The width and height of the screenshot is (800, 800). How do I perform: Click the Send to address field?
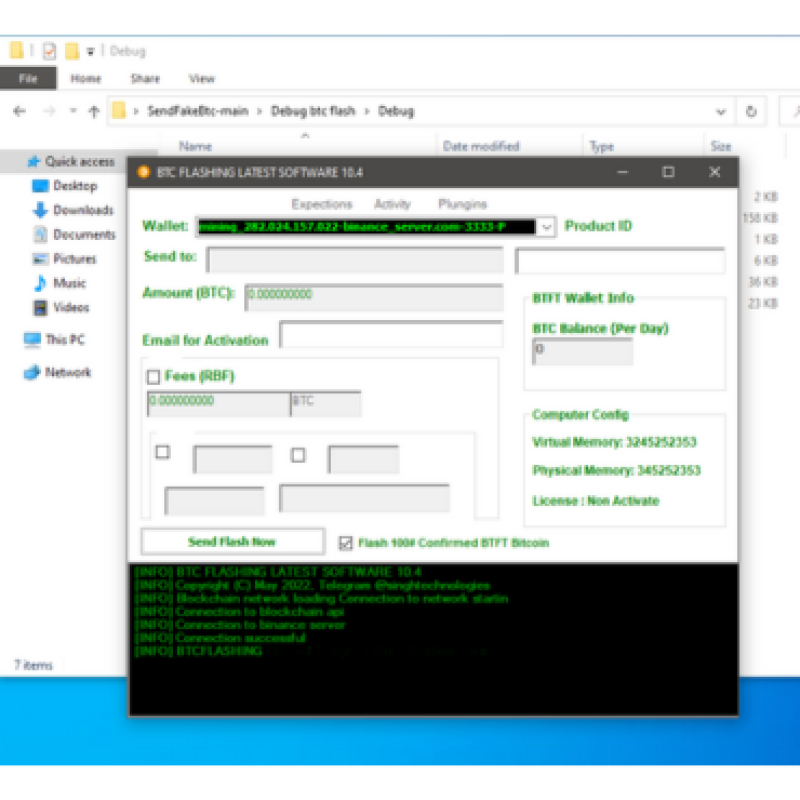click(355, 260)
